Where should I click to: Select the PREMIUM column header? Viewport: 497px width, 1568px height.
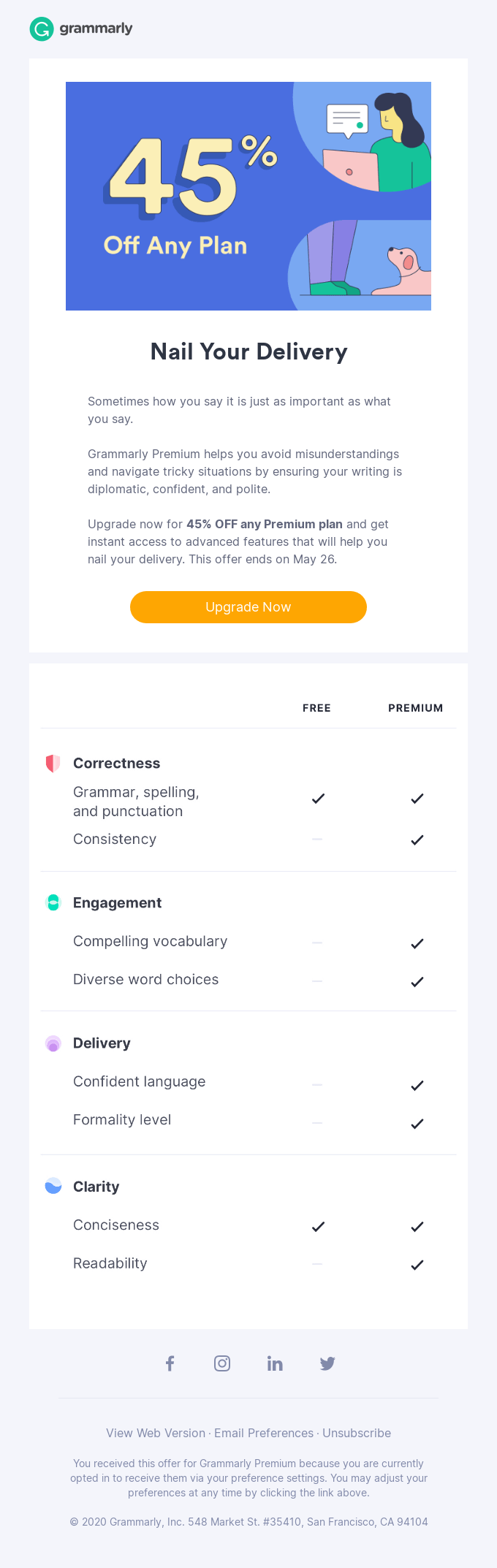pos(415,707)
